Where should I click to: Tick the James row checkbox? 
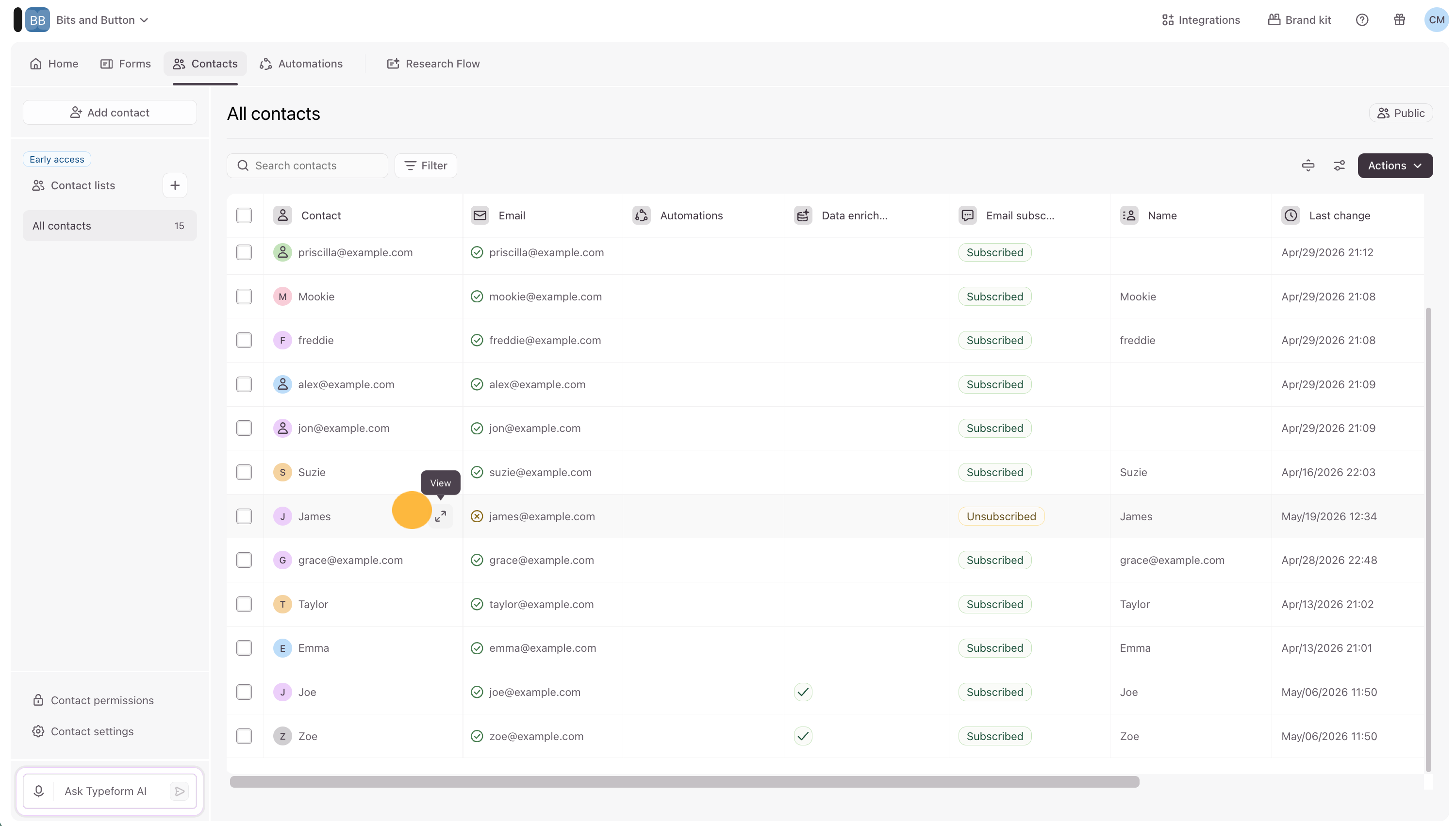pos(244,516)
